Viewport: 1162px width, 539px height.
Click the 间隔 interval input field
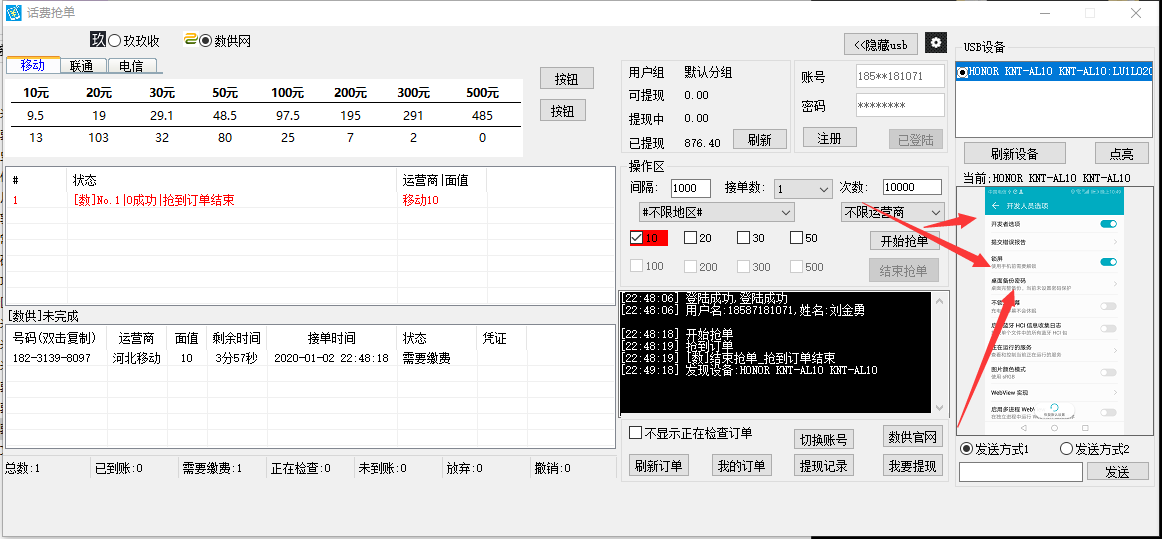tap(690, 188)
